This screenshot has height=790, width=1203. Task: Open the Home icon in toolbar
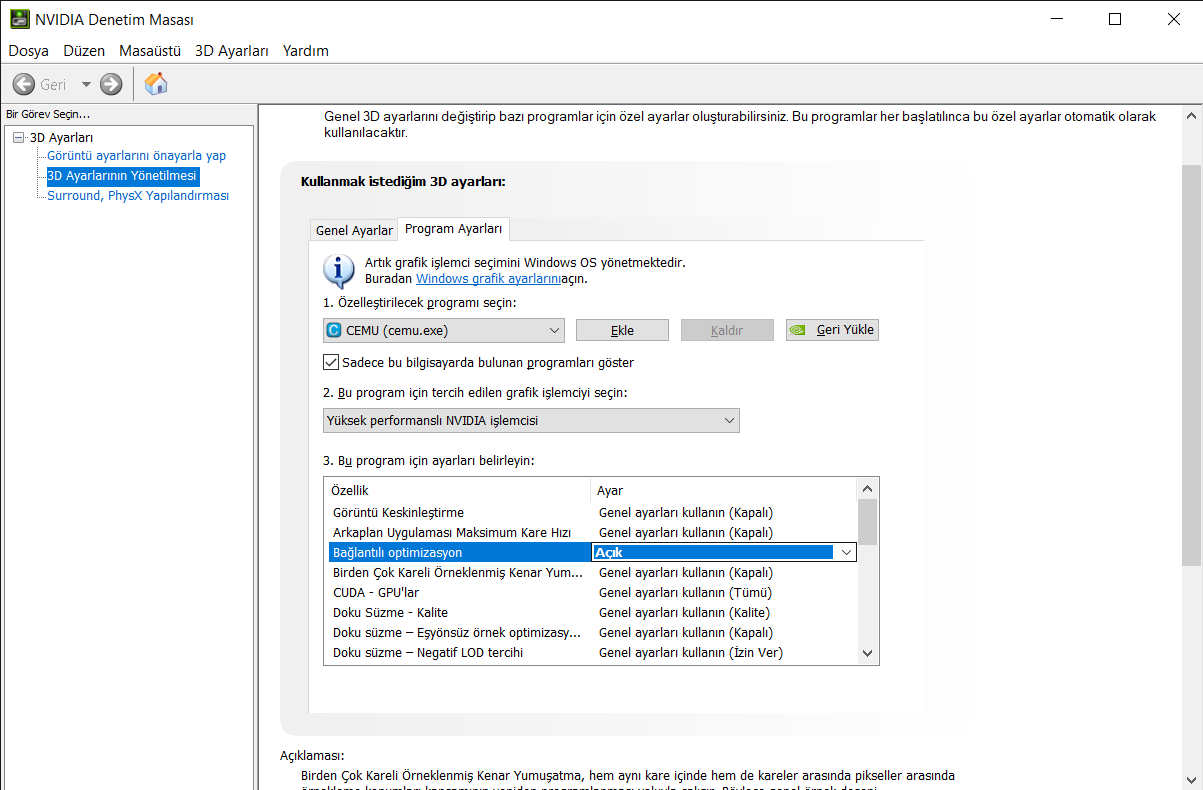(156, 83)
